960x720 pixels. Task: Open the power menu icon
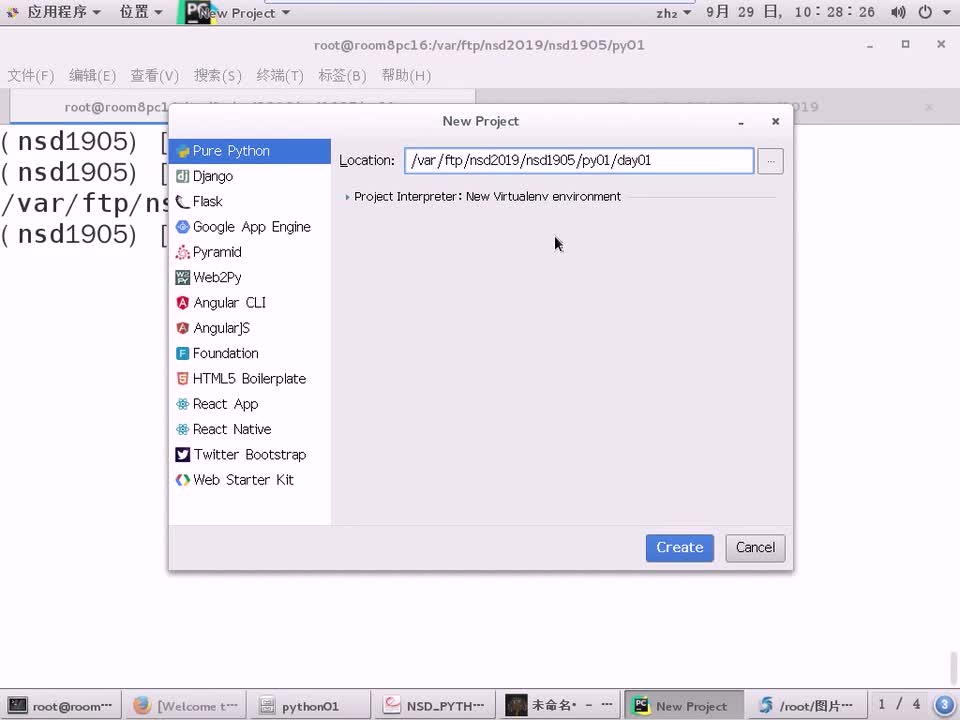coord(925,12)
